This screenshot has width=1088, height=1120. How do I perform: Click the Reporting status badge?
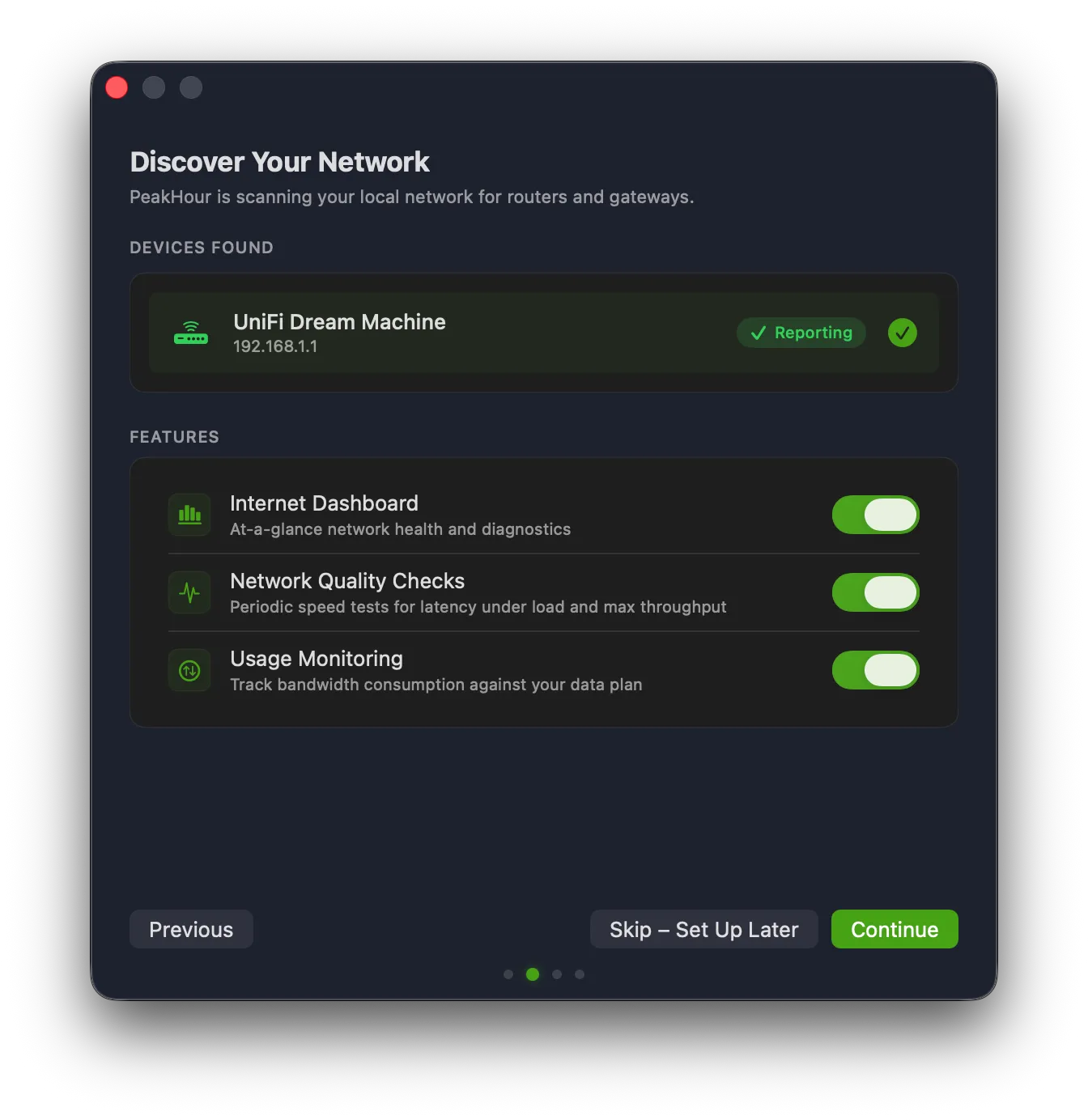coord(801,333)
